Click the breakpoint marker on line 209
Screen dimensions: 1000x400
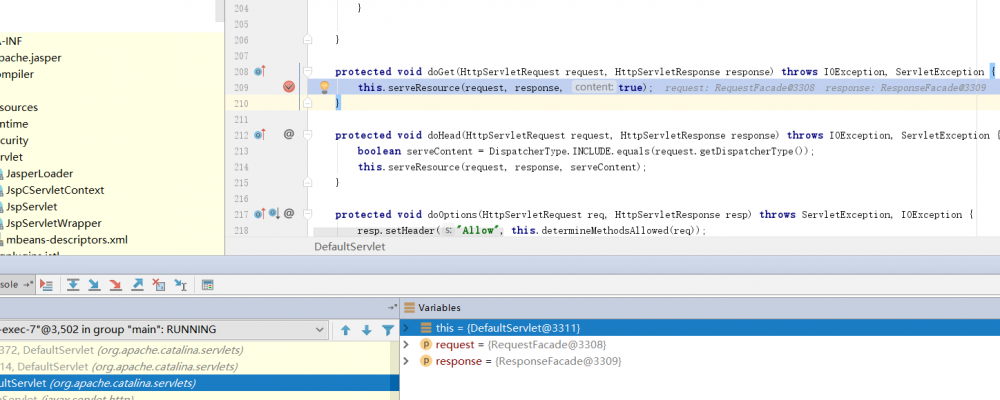coord(289,87)
